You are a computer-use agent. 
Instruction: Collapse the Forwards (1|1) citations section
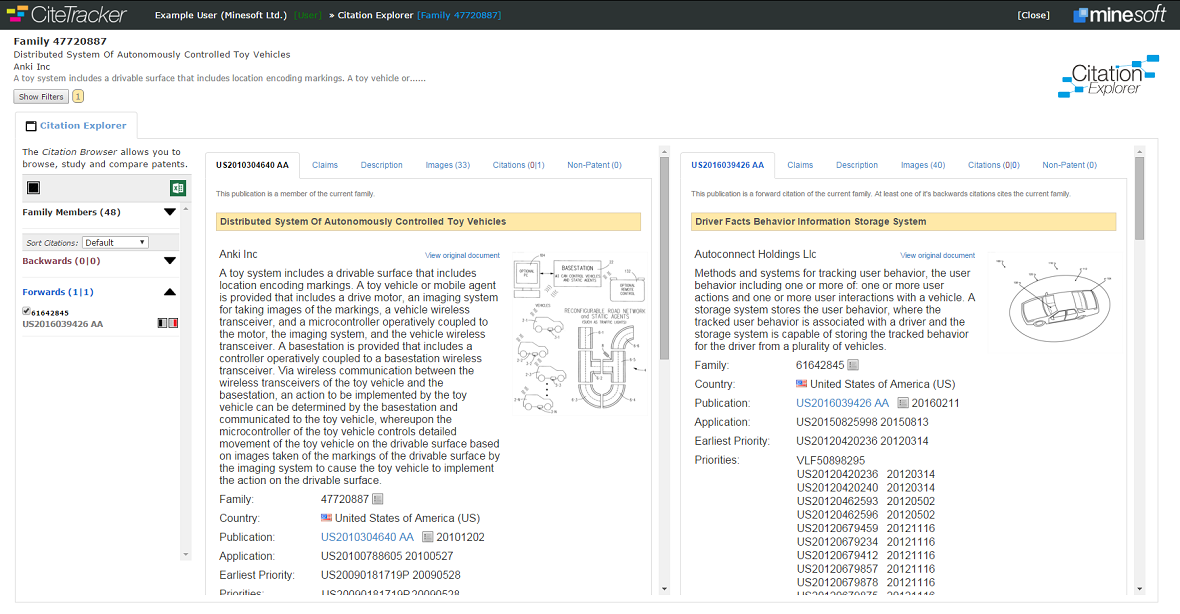click(170, 292)
